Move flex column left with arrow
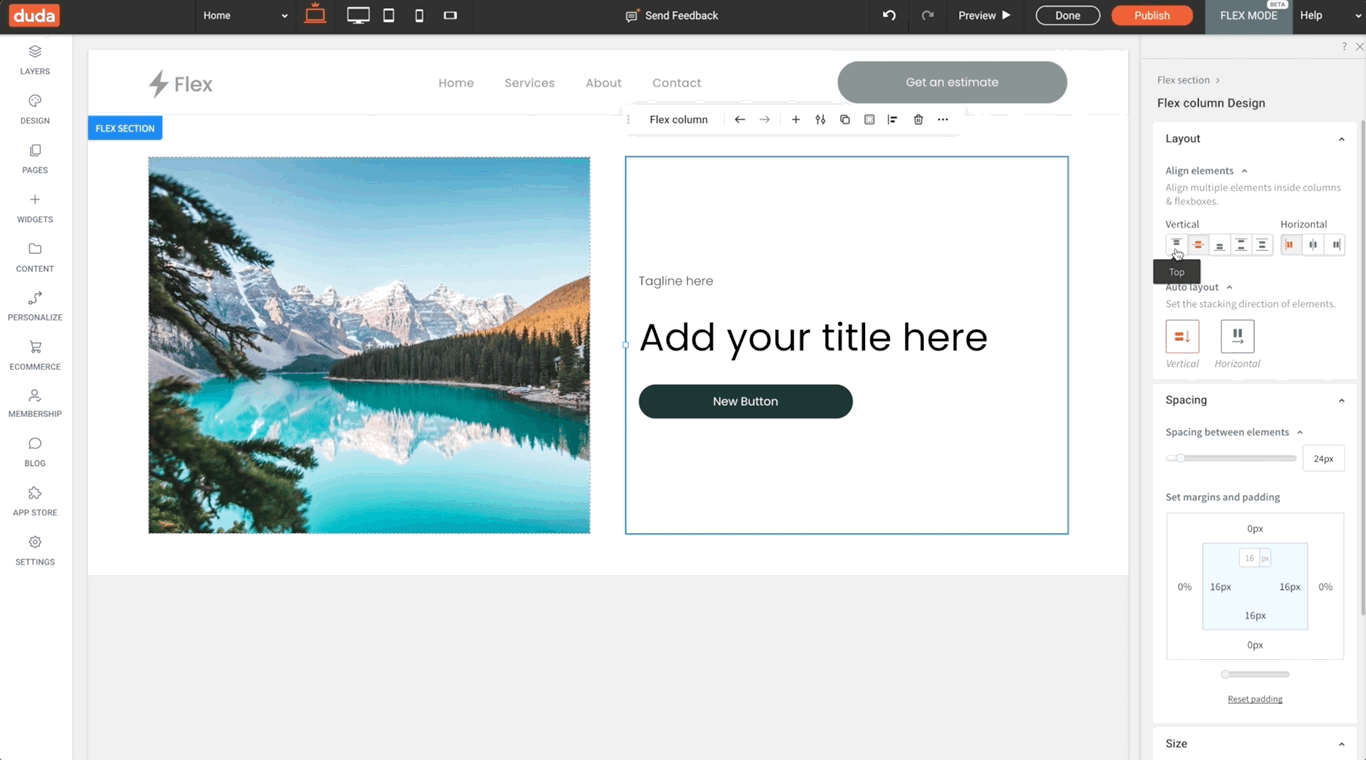Viewport: 1366px width, 760px height. (x=740, y=119)
